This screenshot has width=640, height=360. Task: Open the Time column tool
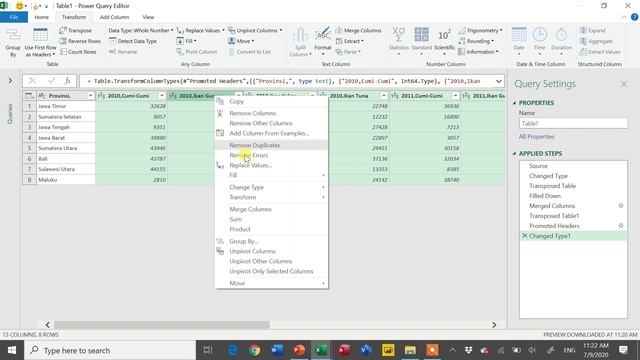pyautogui.click(x=540, y=42)
